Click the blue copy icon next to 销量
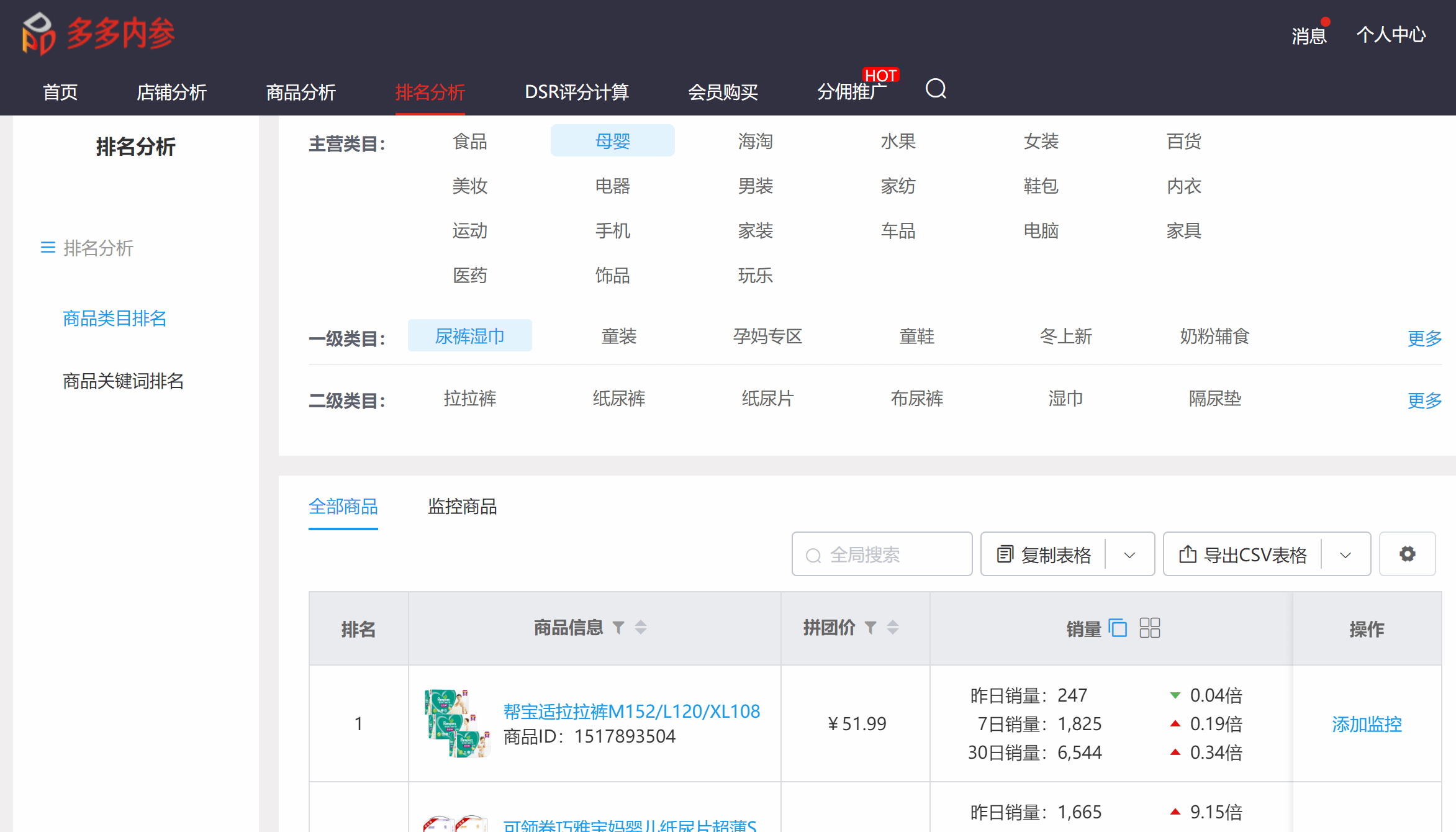 point(1118,628)
